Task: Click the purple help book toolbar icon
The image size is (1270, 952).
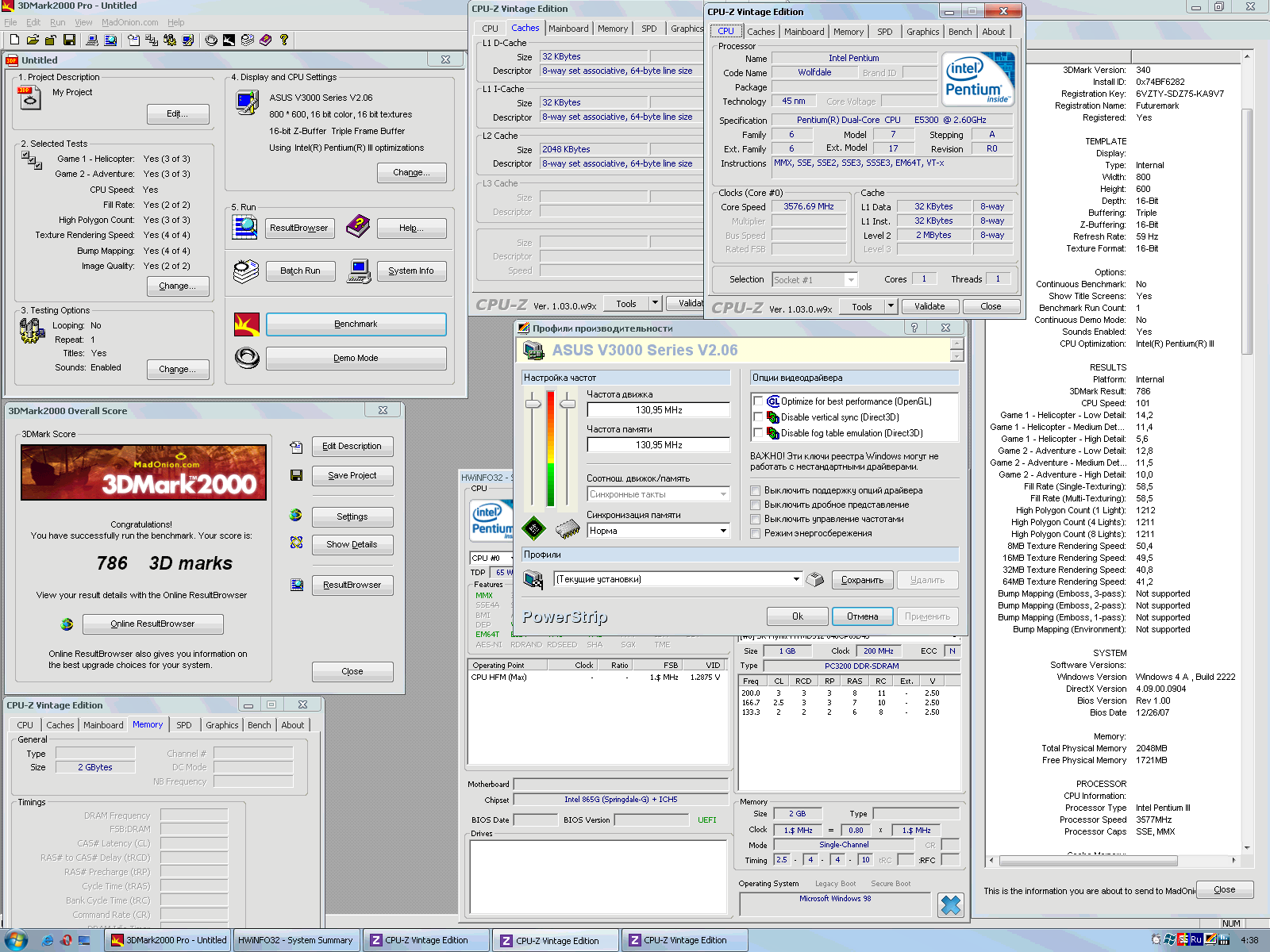Action: click(x=265, y=40)
